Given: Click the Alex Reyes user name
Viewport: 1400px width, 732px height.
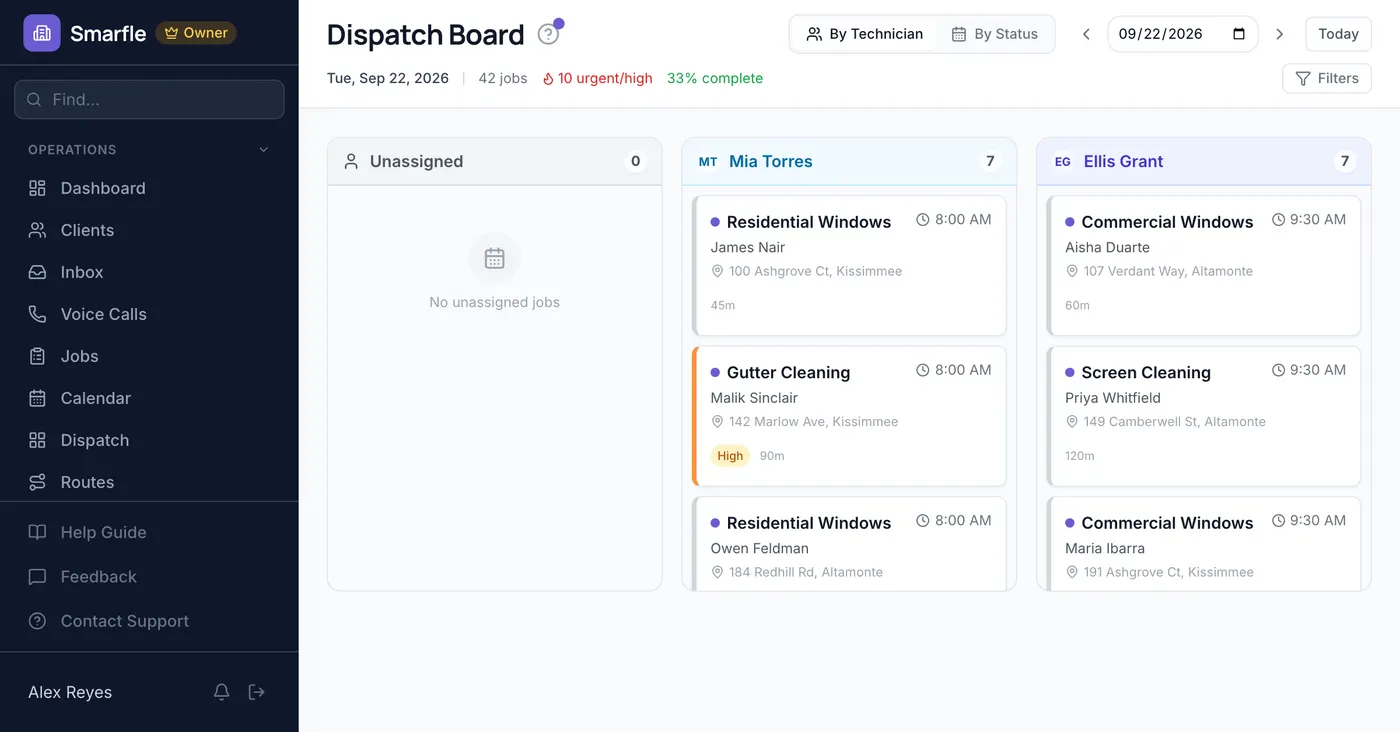Looking at the screenshot, I should click(x=70, y=692).
